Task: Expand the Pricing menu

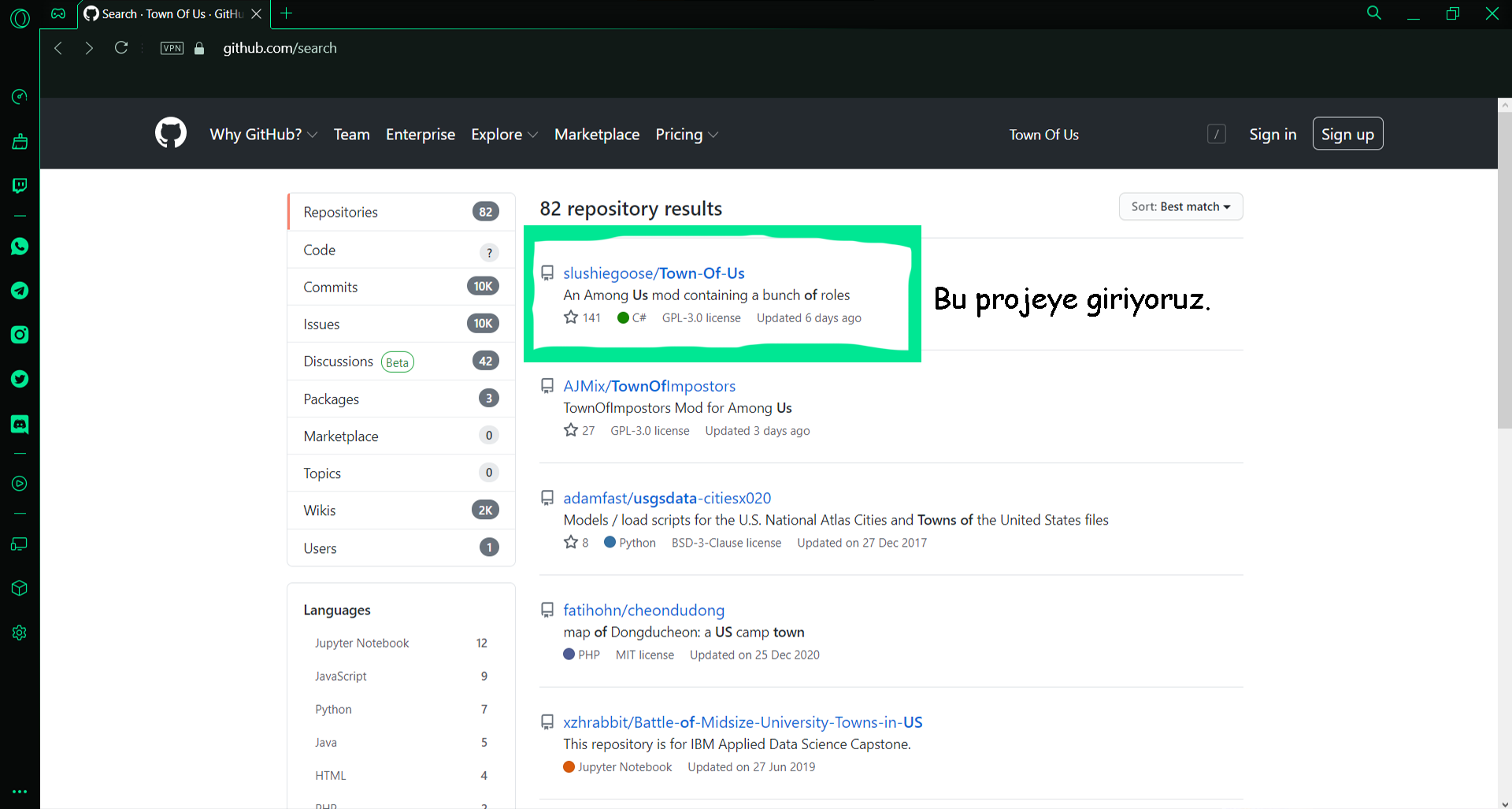Action: [x=687, y=135]
